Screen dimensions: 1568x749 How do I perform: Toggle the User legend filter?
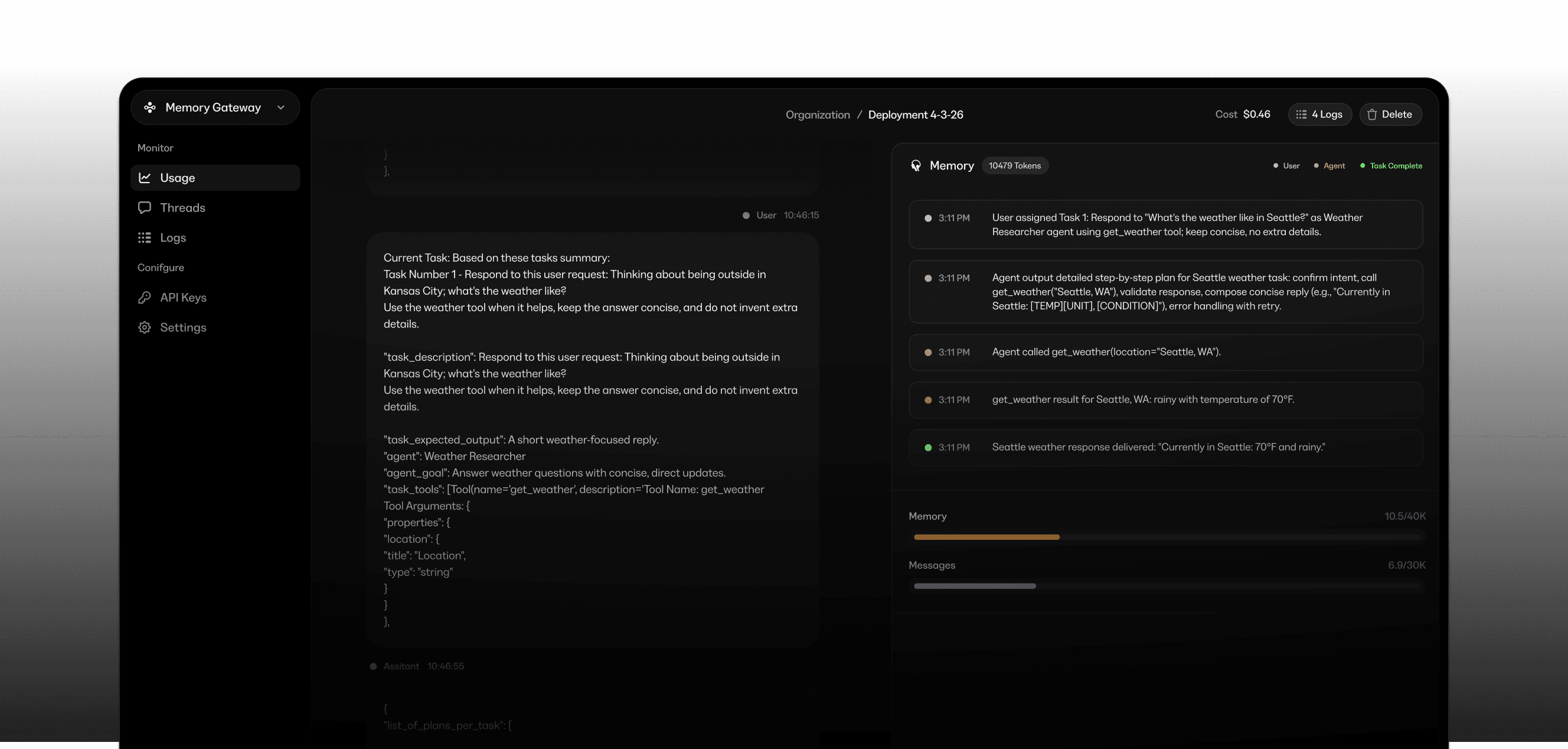(x=1286, y=165)
